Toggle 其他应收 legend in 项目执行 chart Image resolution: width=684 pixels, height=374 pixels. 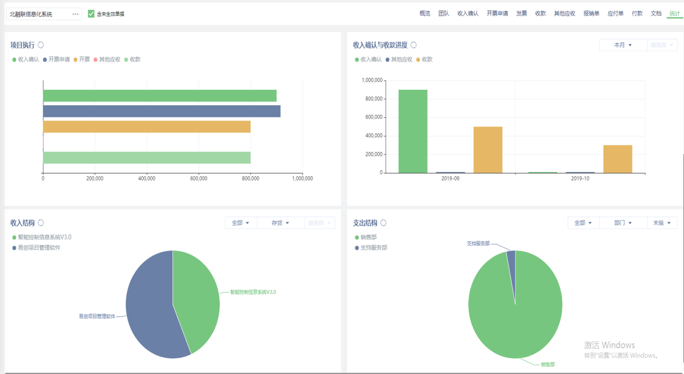(x=107, y=59)
